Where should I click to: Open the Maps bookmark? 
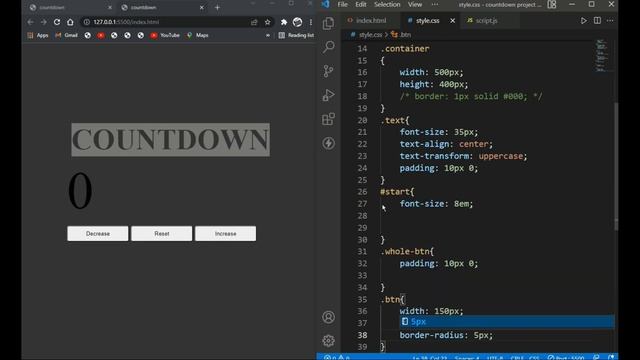point(198,36)
